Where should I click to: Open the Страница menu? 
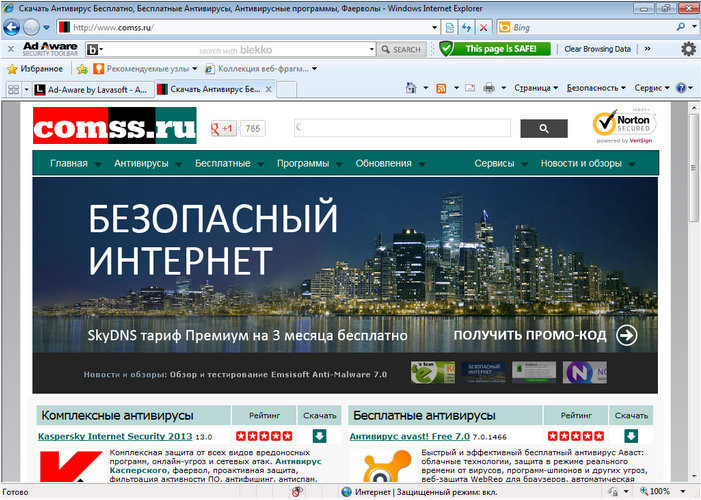(x=536, y=88)
